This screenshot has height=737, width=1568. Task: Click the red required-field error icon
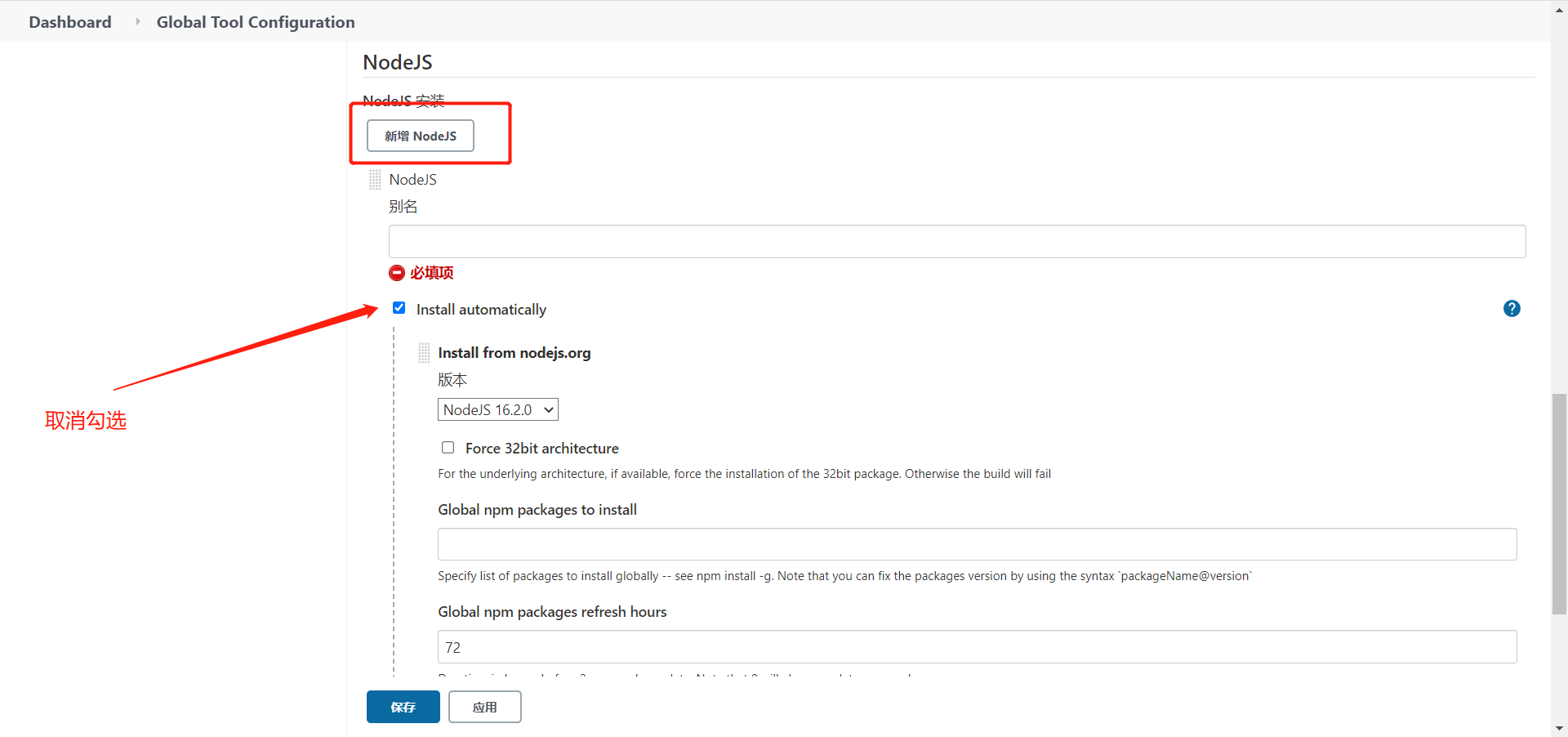pyautogui.click(x=397, y=273)
